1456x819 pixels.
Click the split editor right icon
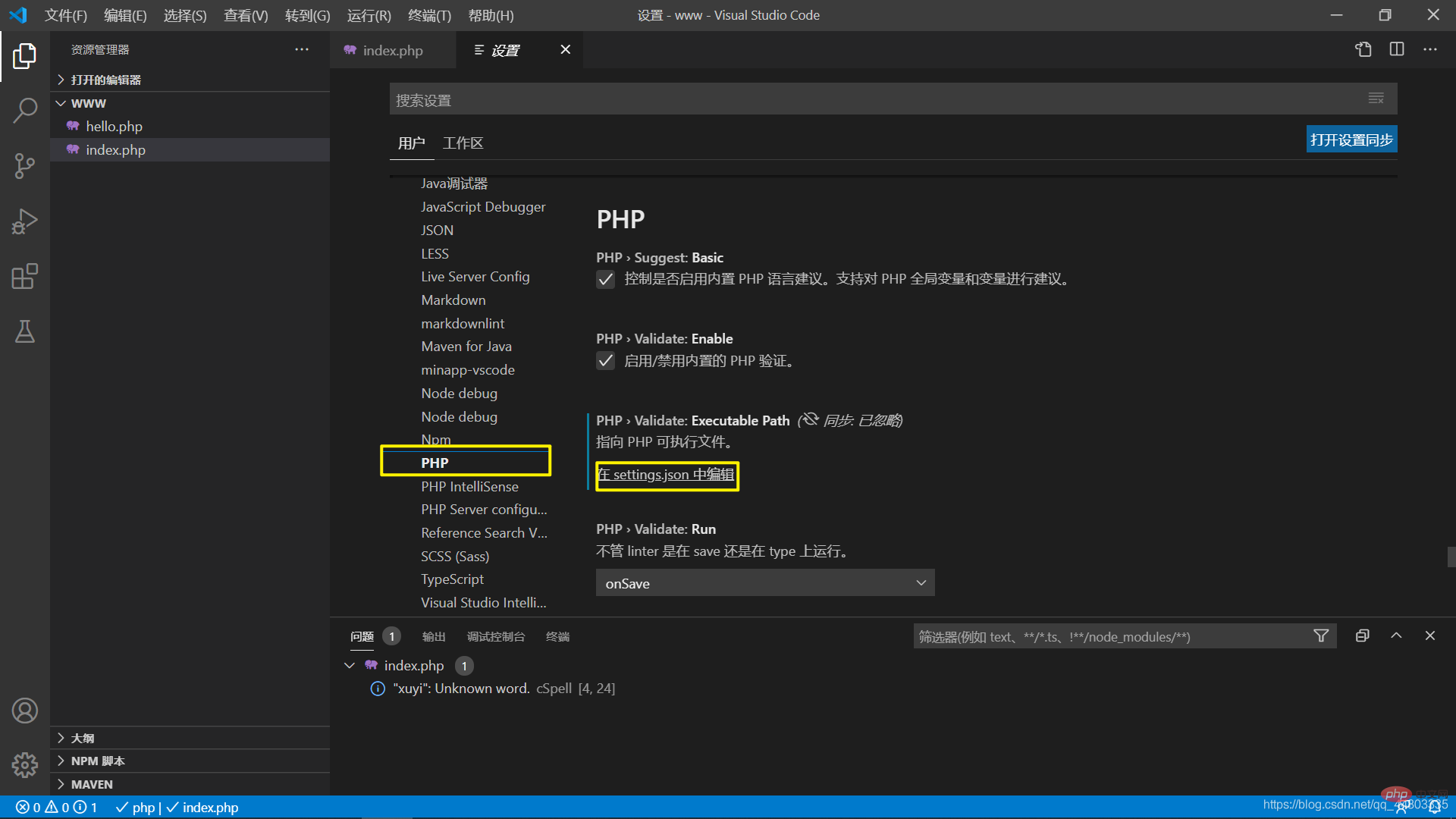pyautogui.click(x=1396, y=49)
